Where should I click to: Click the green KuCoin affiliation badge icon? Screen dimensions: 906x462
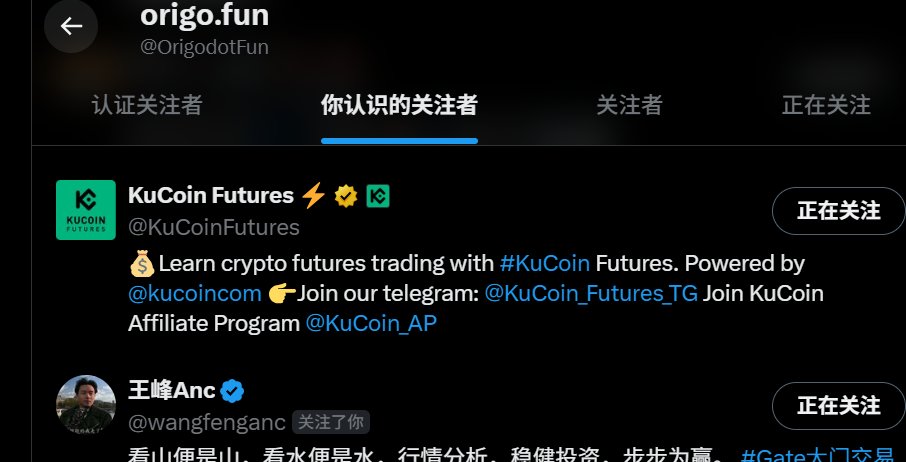click(378, 196)
